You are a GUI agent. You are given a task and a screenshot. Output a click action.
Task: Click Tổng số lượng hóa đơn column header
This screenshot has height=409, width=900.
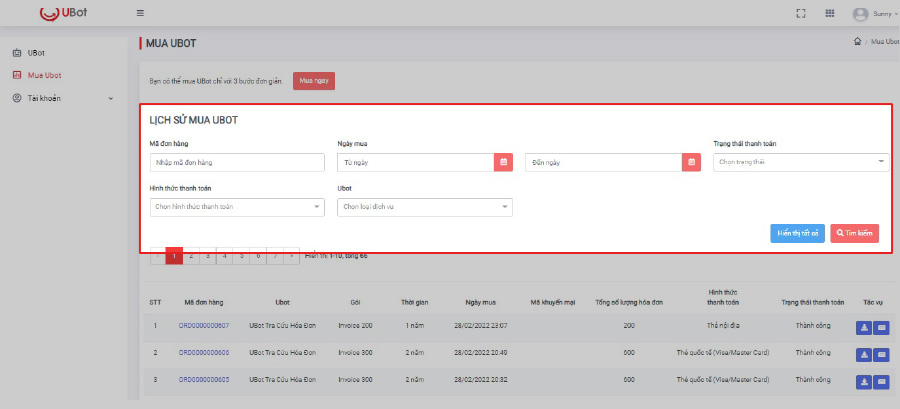point(629,302)
